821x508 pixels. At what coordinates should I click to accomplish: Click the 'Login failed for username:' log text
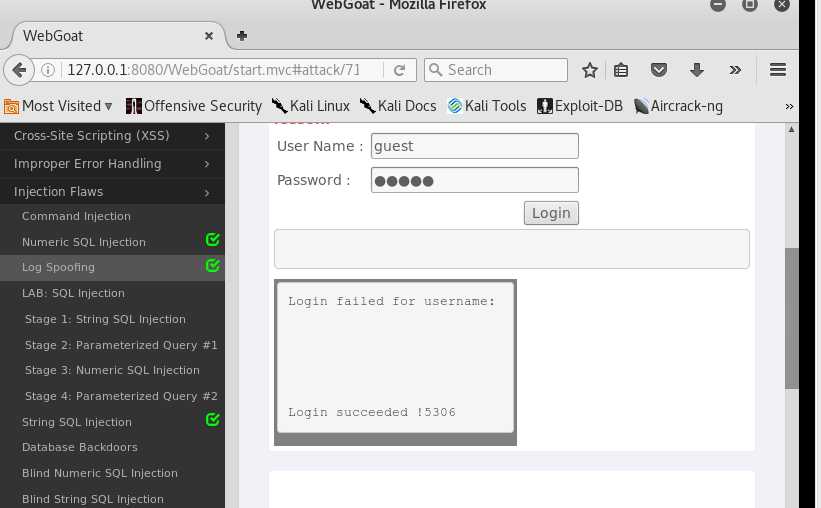(x=391, y=301)
